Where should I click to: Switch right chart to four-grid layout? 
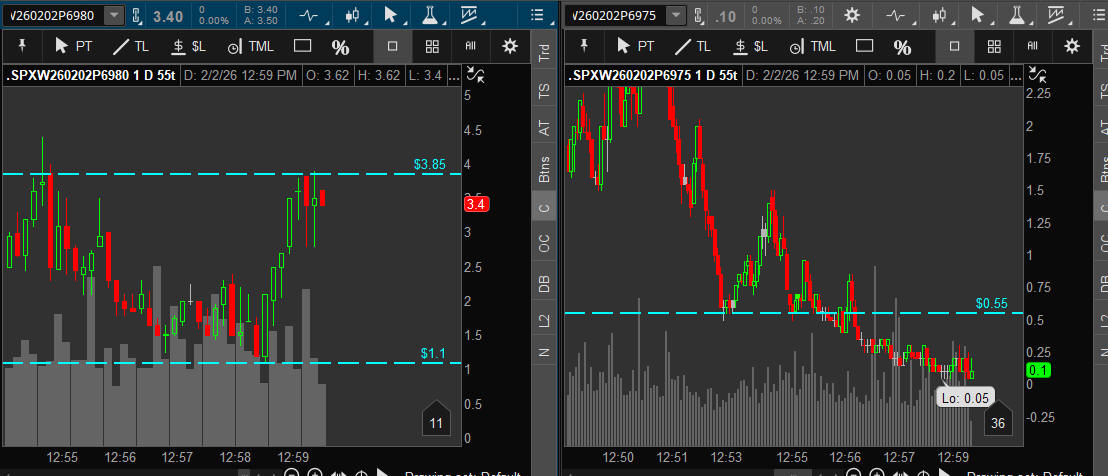click(993, 46)
